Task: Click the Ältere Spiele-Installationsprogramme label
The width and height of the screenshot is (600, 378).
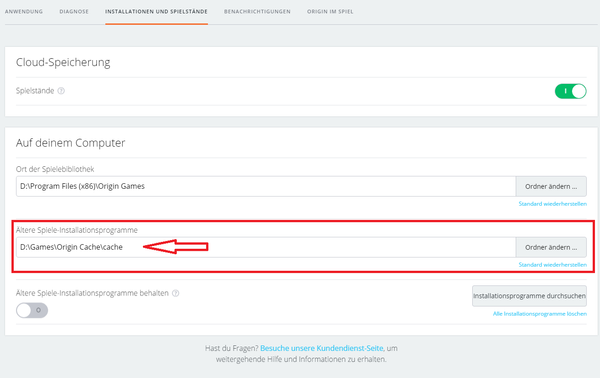Action: [x=77, y=230]
